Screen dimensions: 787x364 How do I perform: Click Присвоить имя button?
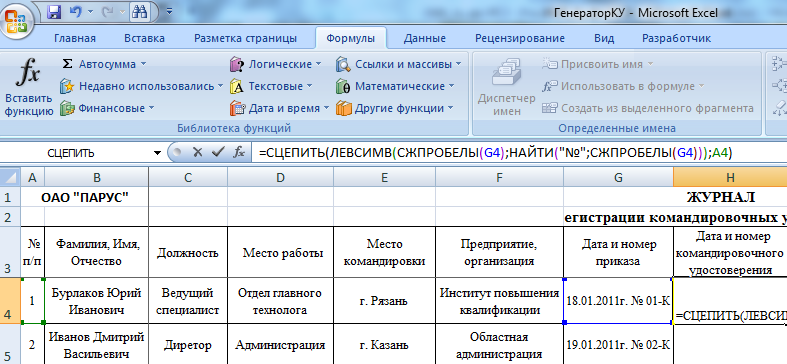click(598, 64)
